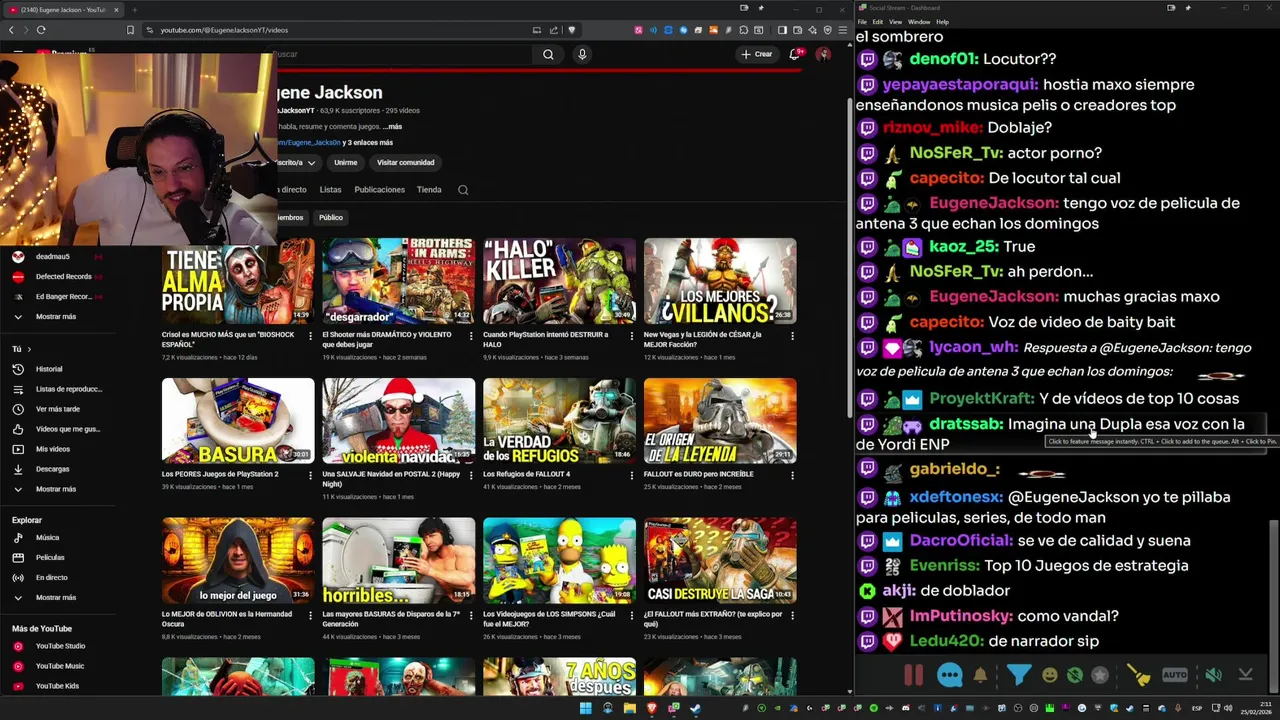Open the Window menu in Social Stream
Image resolution: width=1280 pixels, height=720 pixels.
pyautogui.click(x=918, y=21)
